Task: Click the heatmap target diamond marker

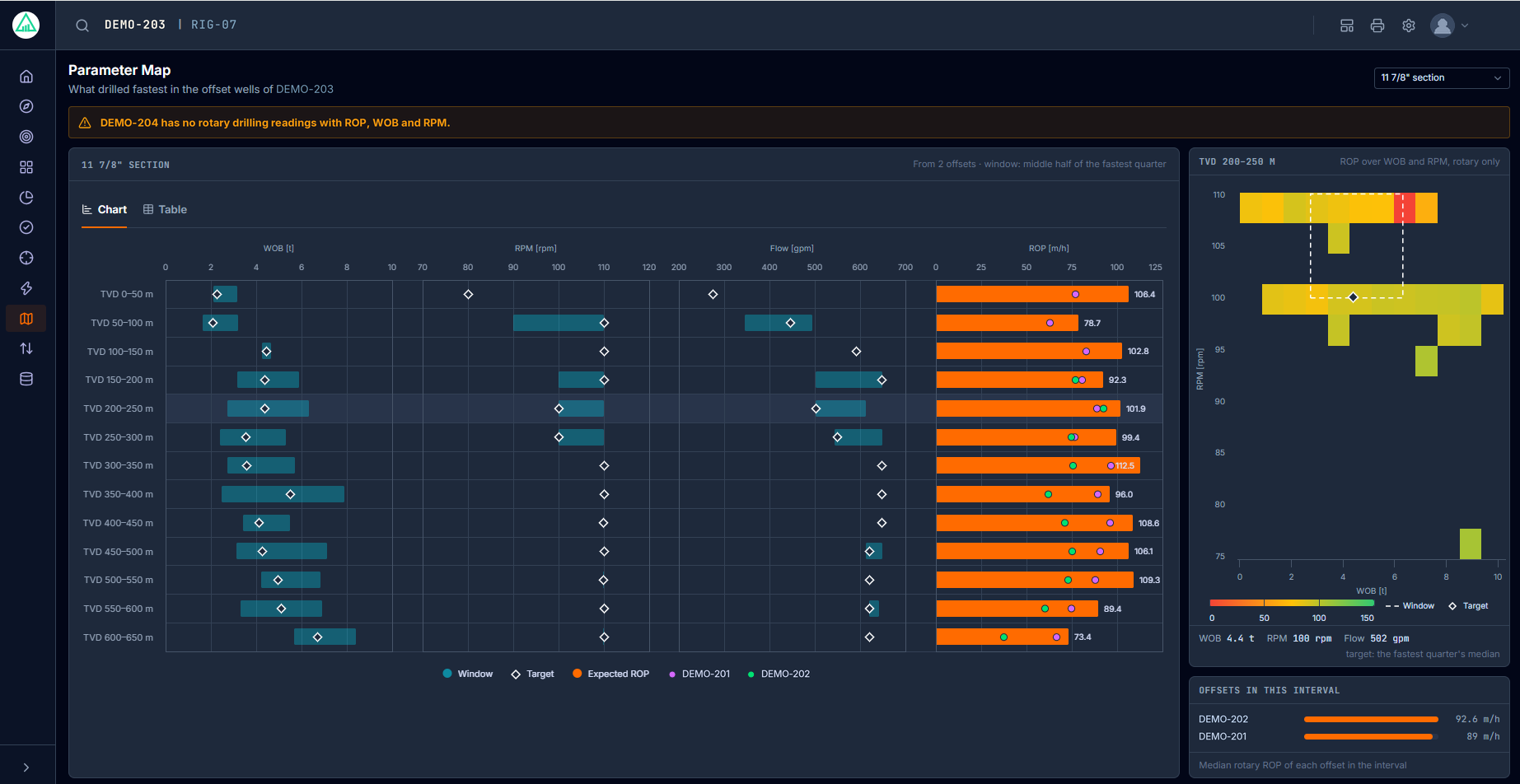Action: (x=1353, y=297)
